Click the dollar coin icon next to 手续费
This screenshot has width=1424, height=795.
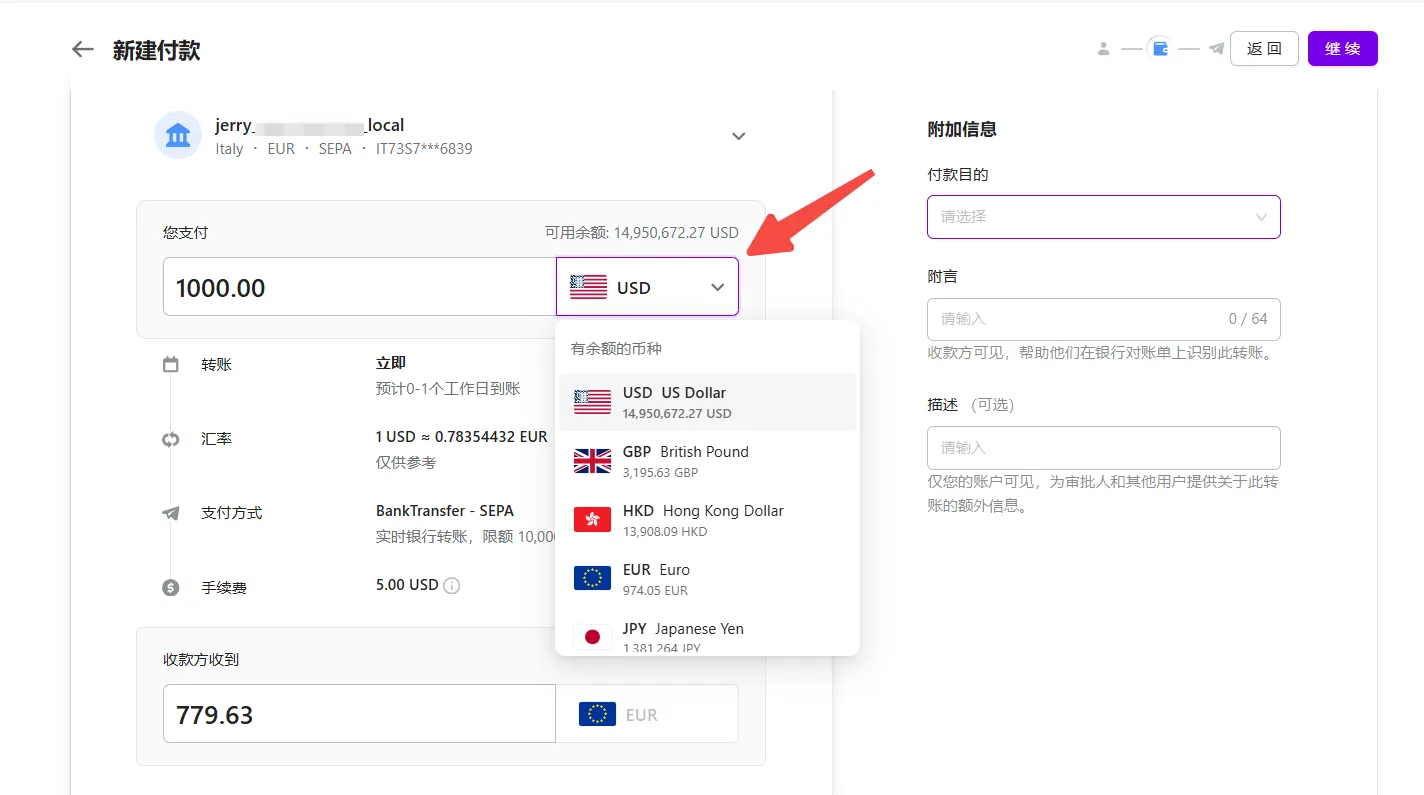pos(170,588)
